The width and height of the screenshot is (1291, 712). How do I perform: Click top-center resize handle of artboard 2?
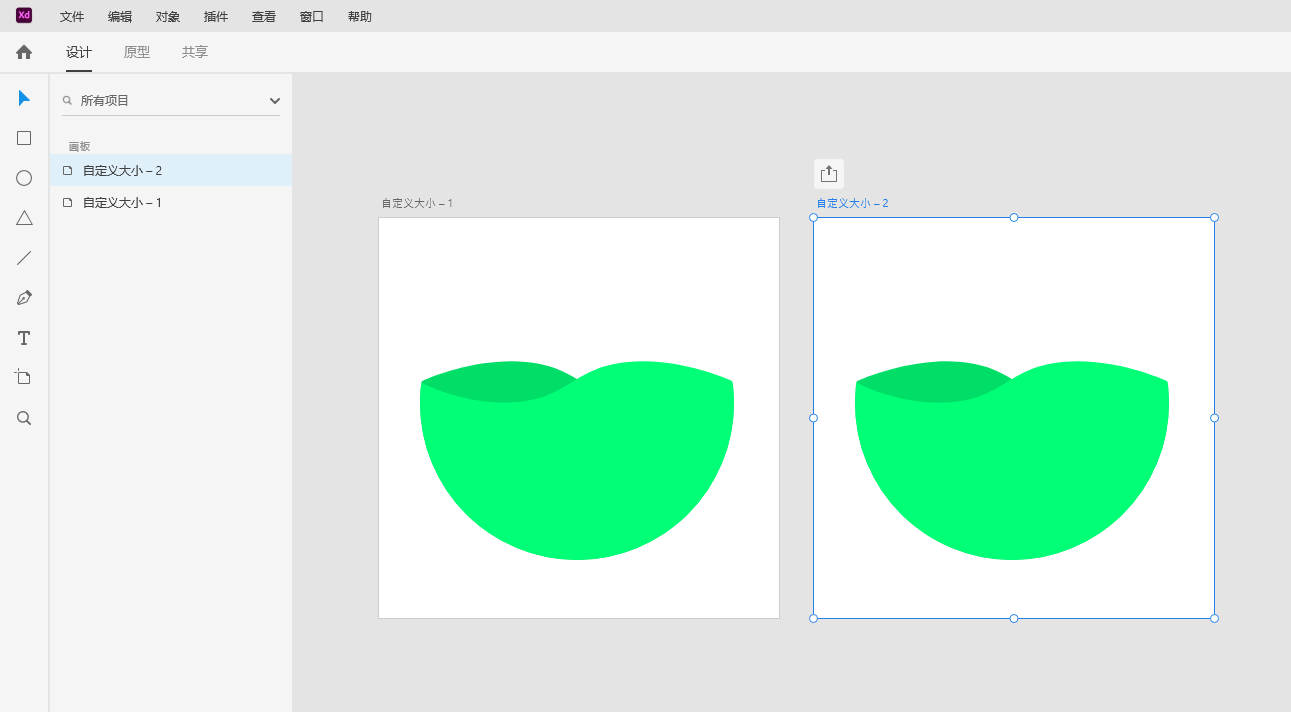[1014, 217]
